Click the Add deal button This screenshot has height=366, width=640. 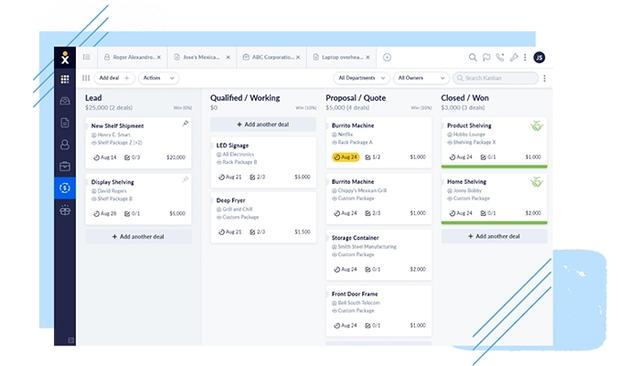pos(114,78)
